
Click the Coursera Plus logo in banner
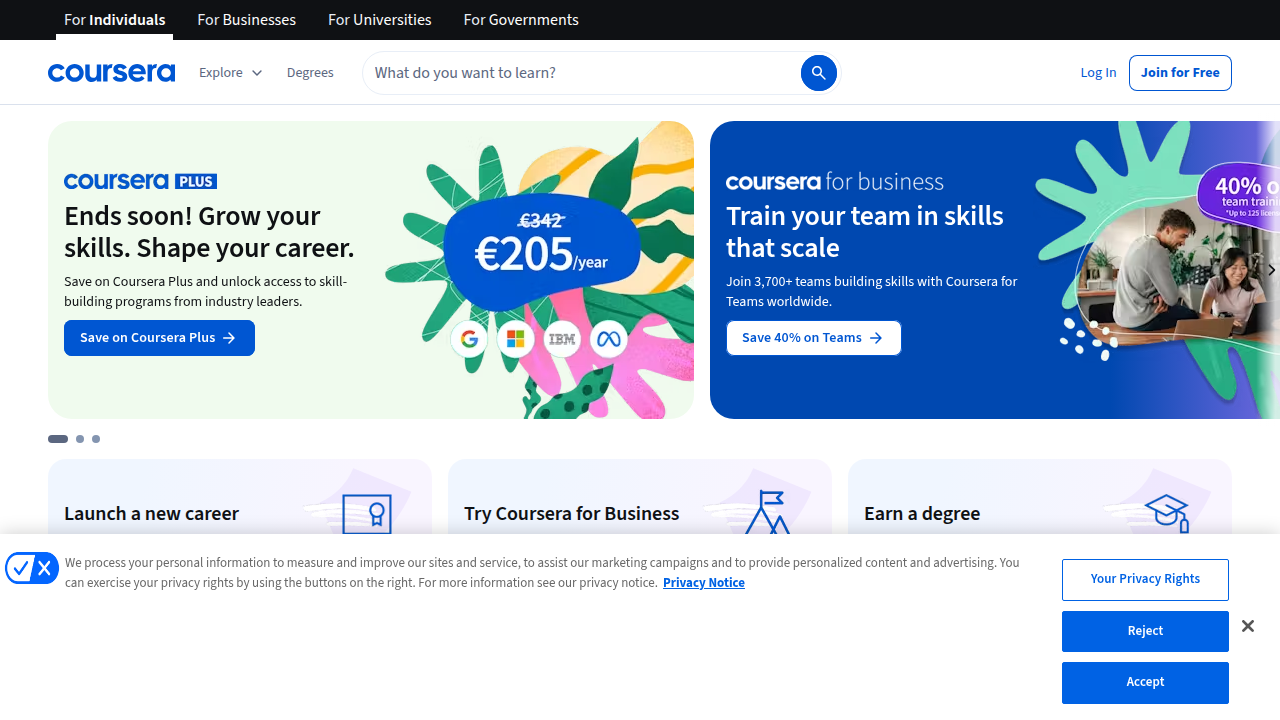pos(140,181)
